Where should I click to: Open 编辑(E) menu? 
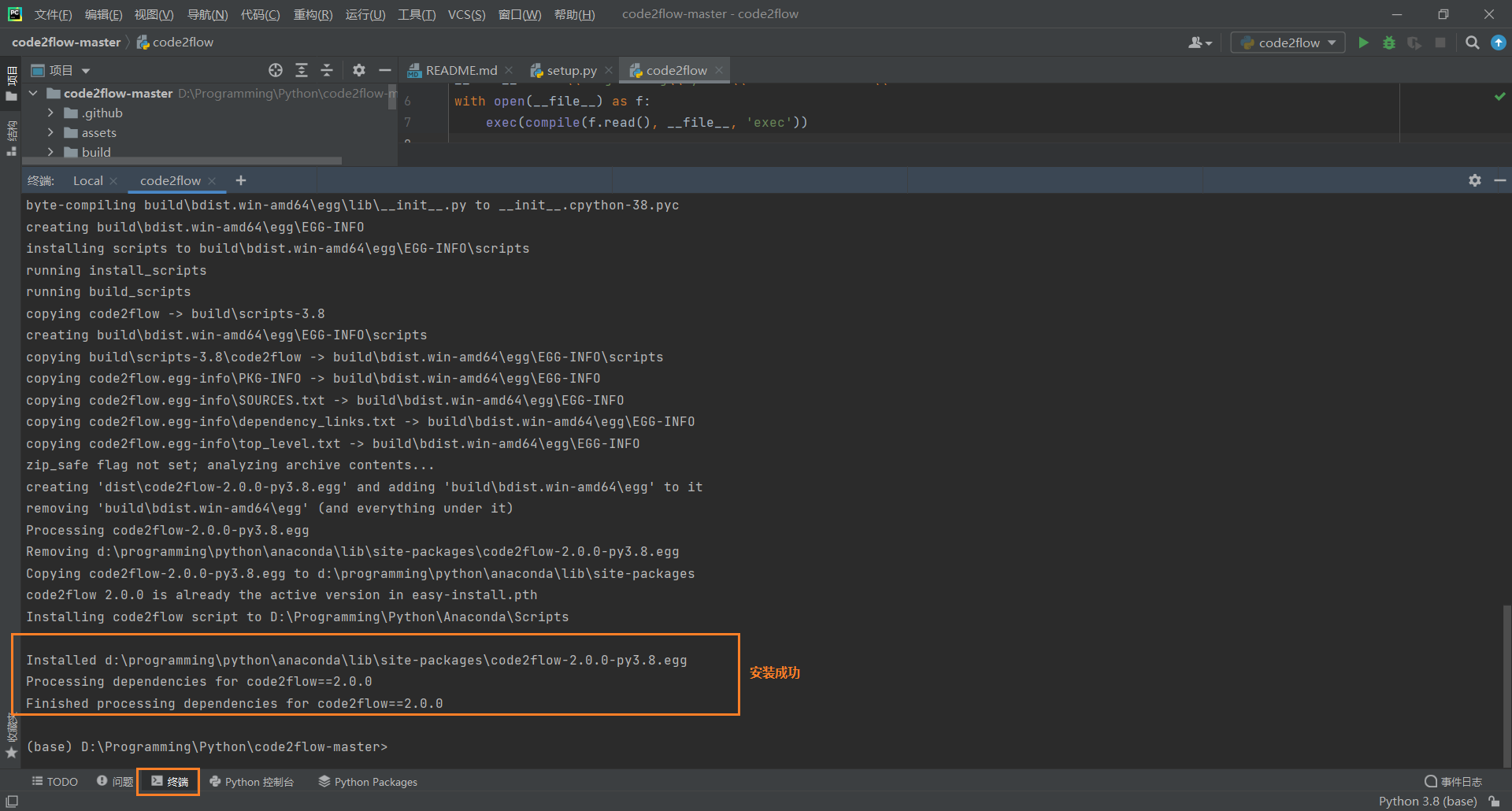pyautogui.click(x=103, y=15)
